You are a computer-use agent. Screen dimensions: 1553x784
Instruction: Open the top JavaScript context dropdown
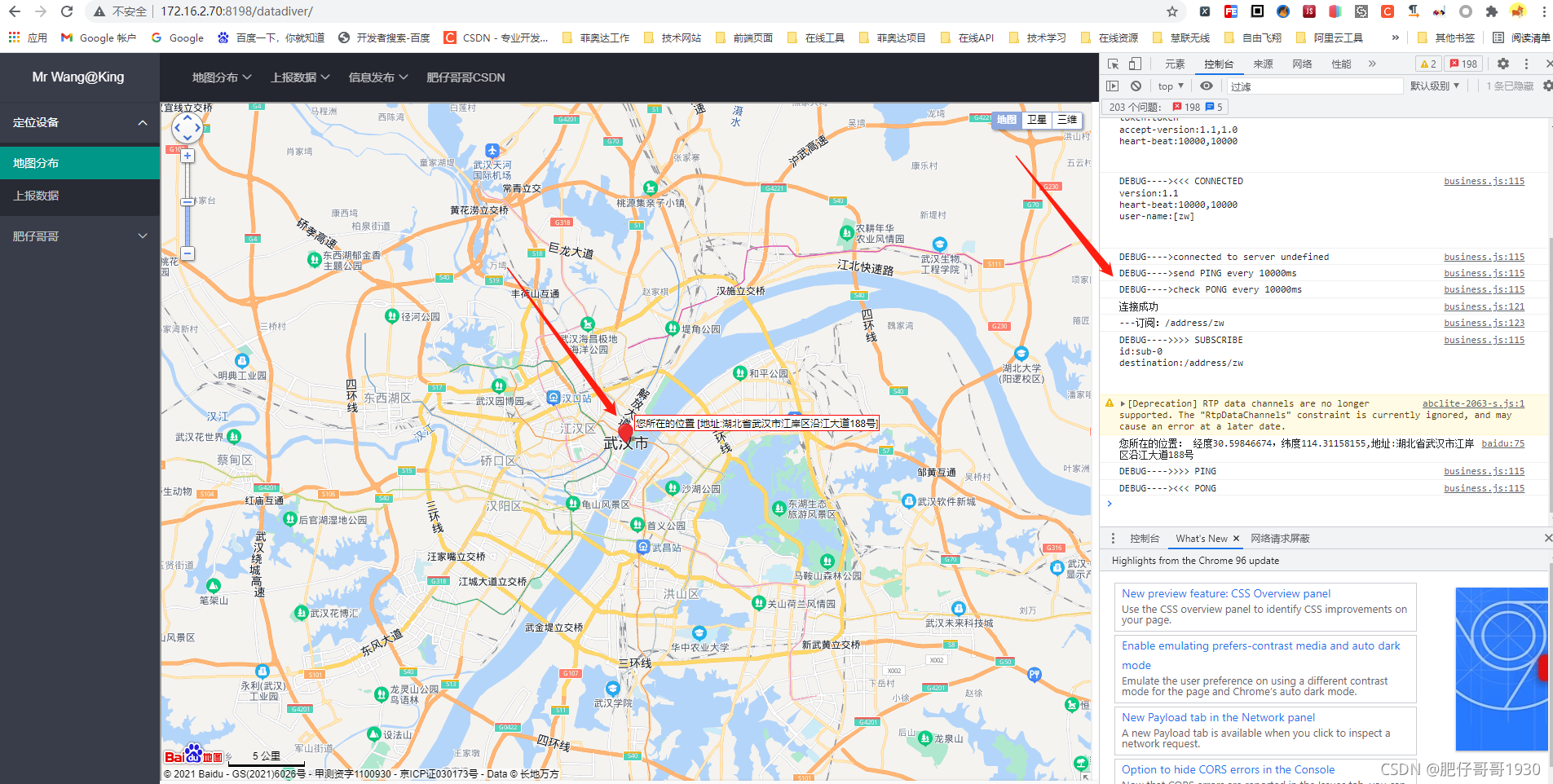click(x=1171, y=86)
